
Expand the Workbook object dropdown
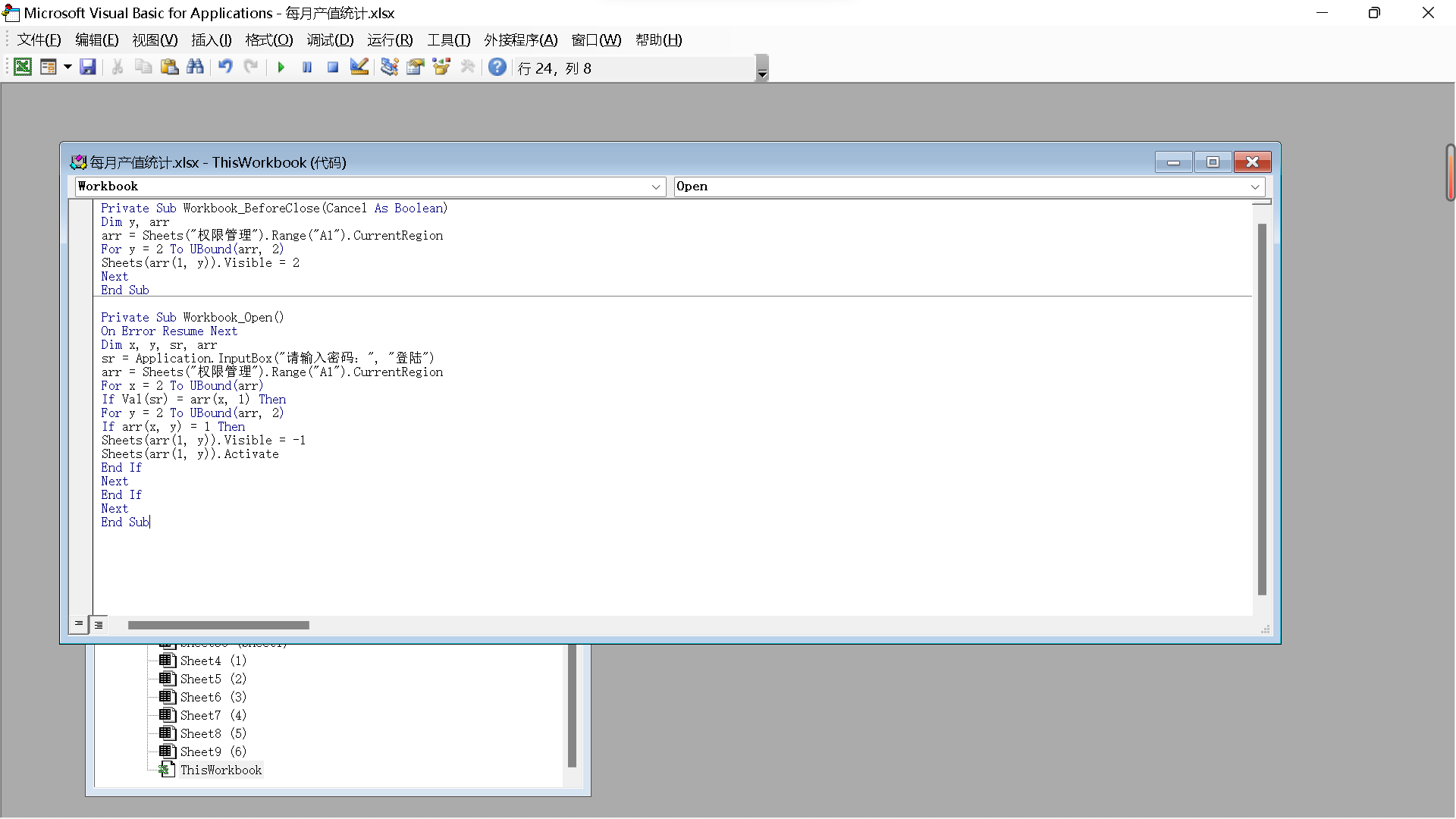(x=655, y=186)
